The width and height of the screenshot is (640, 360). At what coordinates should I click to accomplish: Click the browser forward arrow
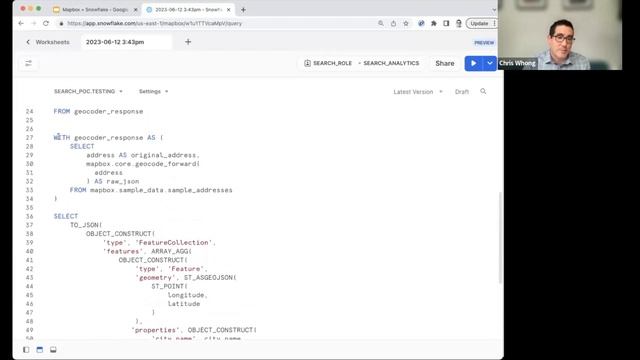click(x=33, y=23)
